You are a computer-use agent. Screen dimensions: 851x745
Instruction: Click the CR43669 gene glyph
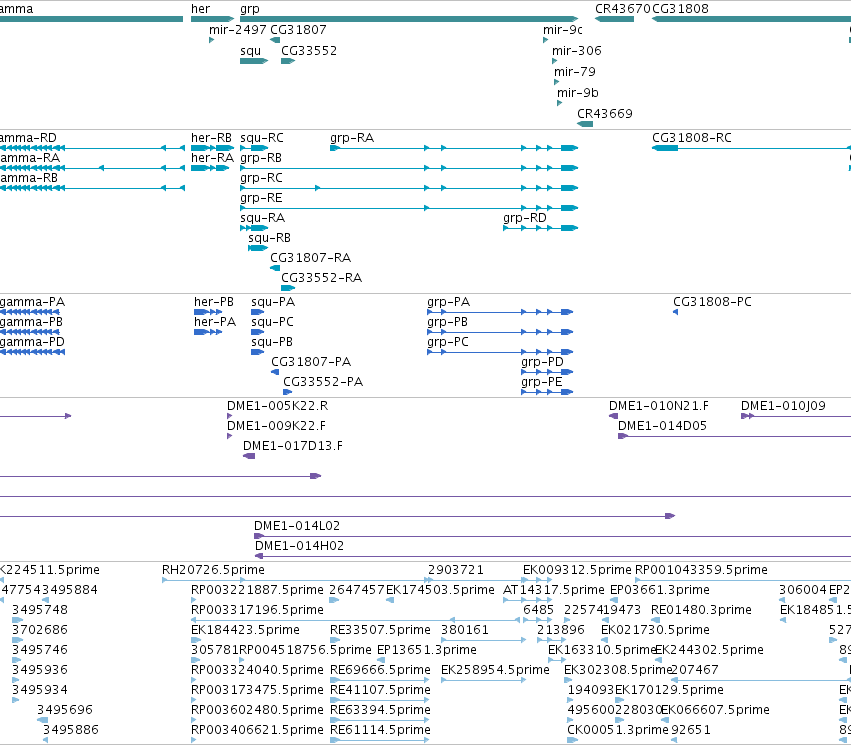coord(585,124)
